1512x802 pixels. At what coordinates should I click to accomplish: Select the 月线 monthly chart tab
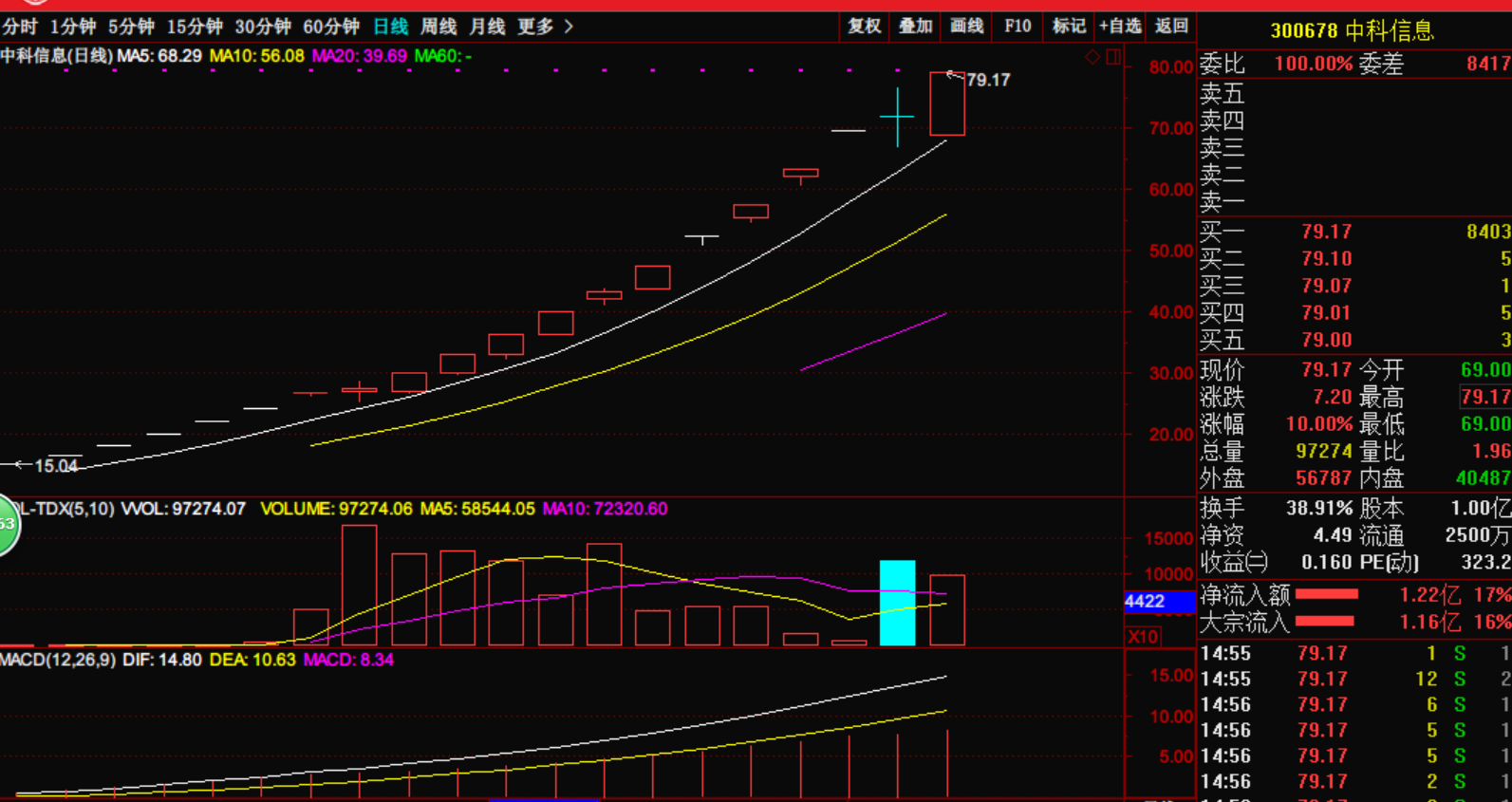coord(487,27)
